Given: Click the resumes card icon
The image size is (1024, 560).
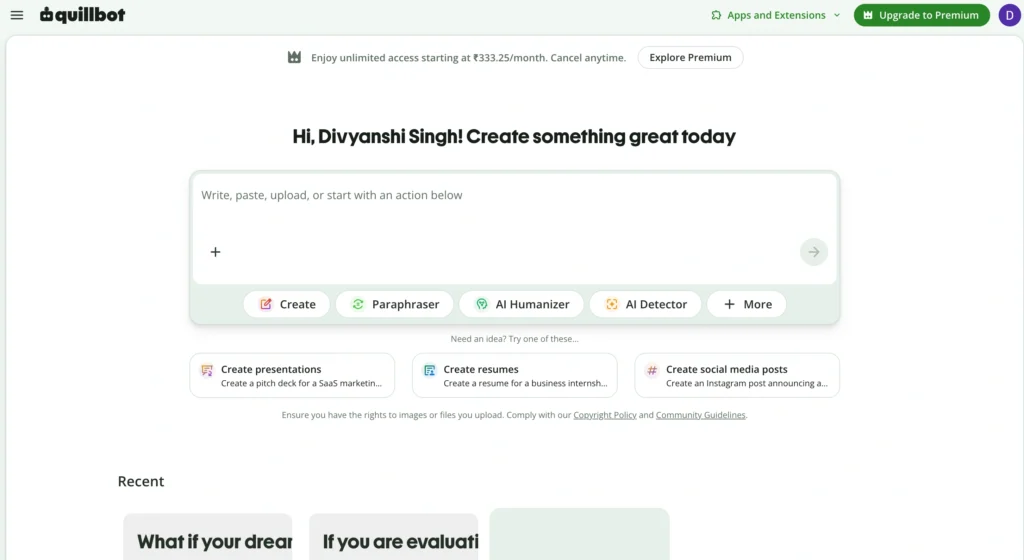Looking at the screenshot, I should click(x=430, y=370).
